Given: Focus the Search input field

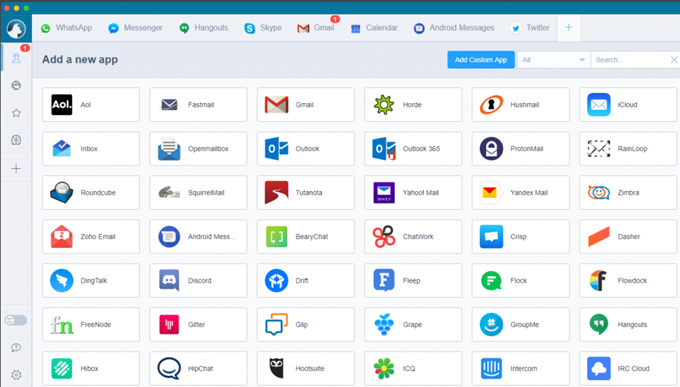Looking at the screenshot, I should (x=630, y=60).
